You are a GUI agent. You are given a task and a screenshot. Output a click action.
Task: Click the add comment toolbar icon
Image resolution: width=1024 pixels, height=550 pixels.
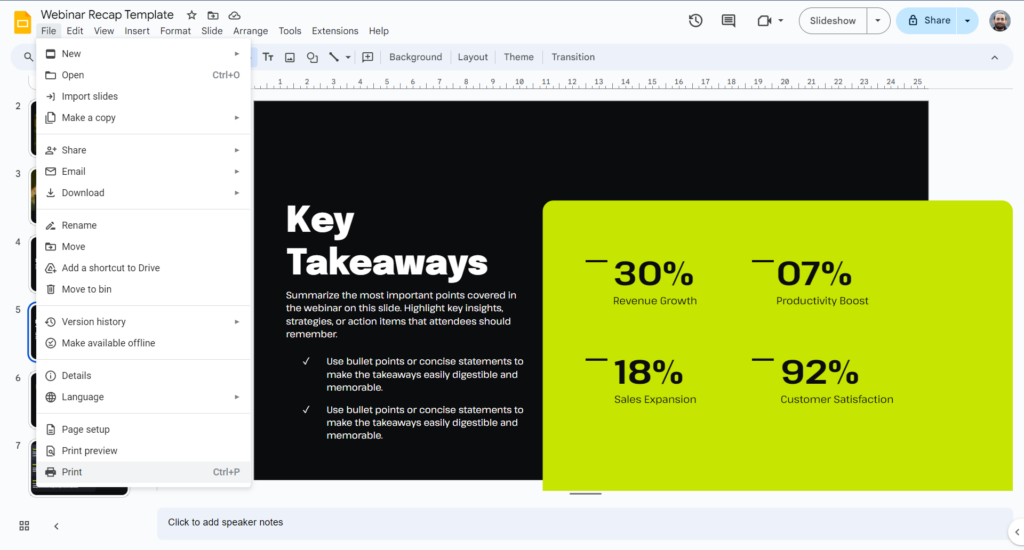368,57
